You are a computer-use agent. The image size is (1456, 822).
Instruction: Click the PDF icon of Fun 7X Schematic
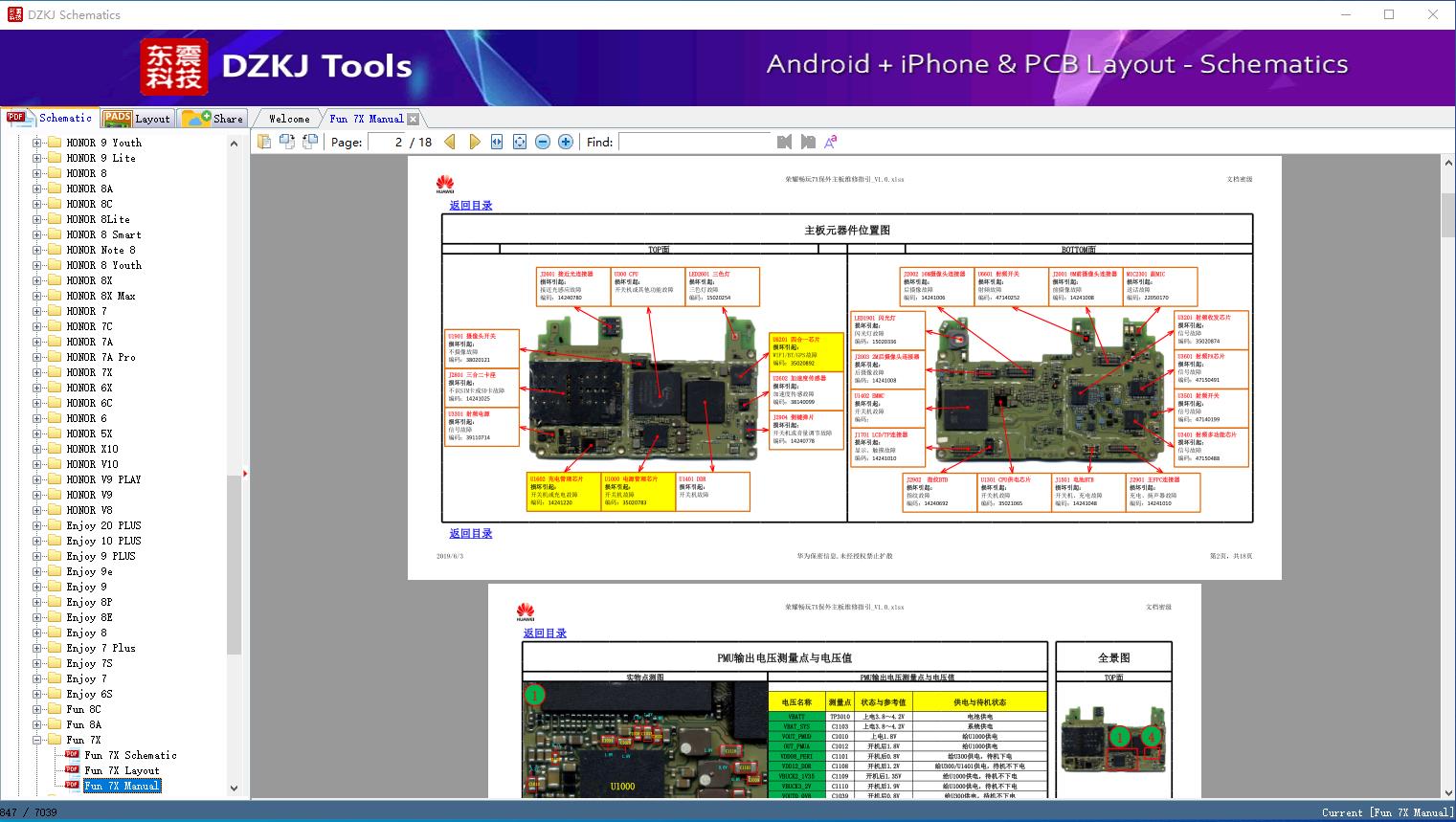click(72, 755)
